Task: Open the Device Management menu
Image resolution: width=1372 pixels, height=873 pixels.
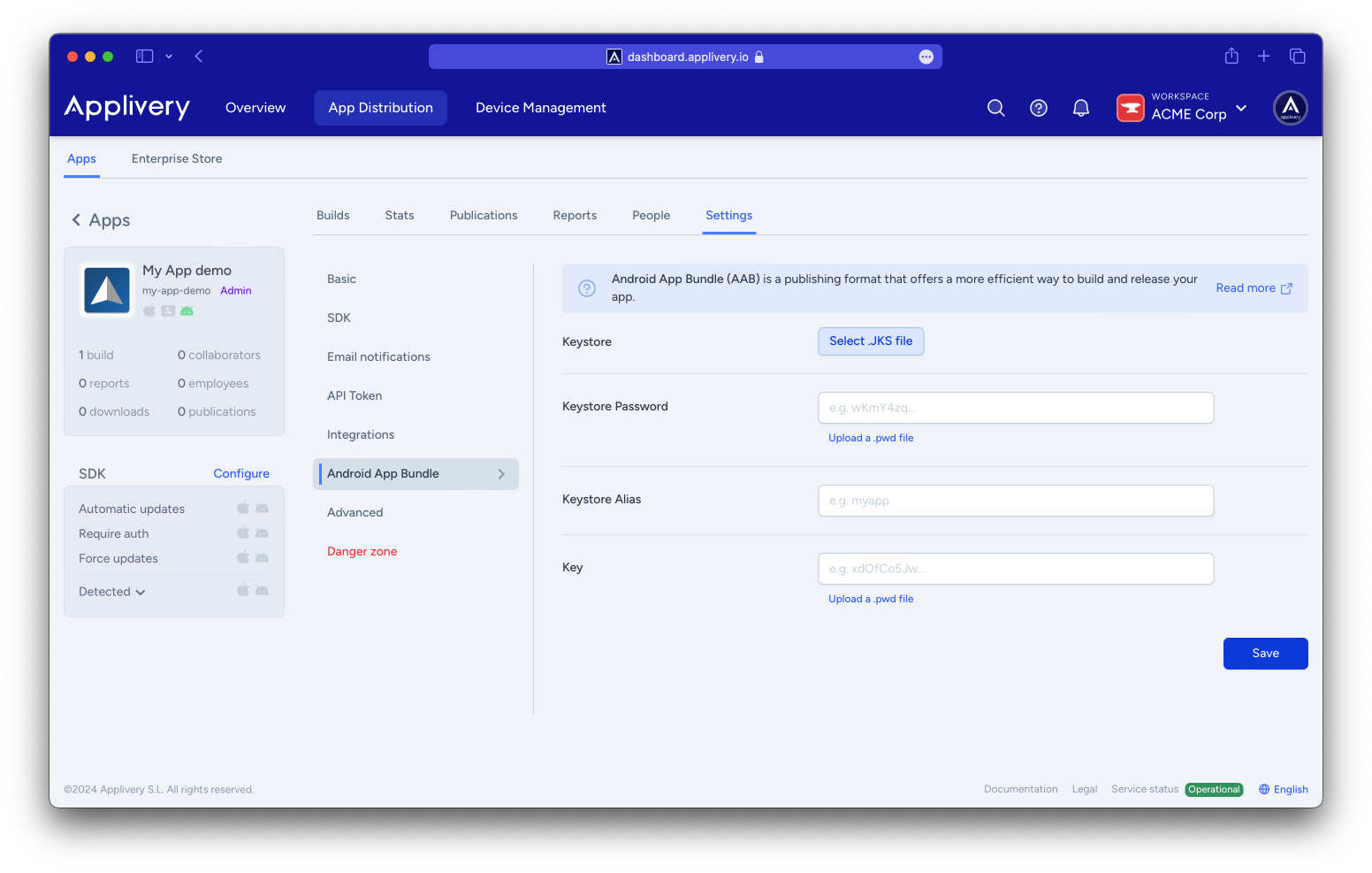Action: point(541,108)
